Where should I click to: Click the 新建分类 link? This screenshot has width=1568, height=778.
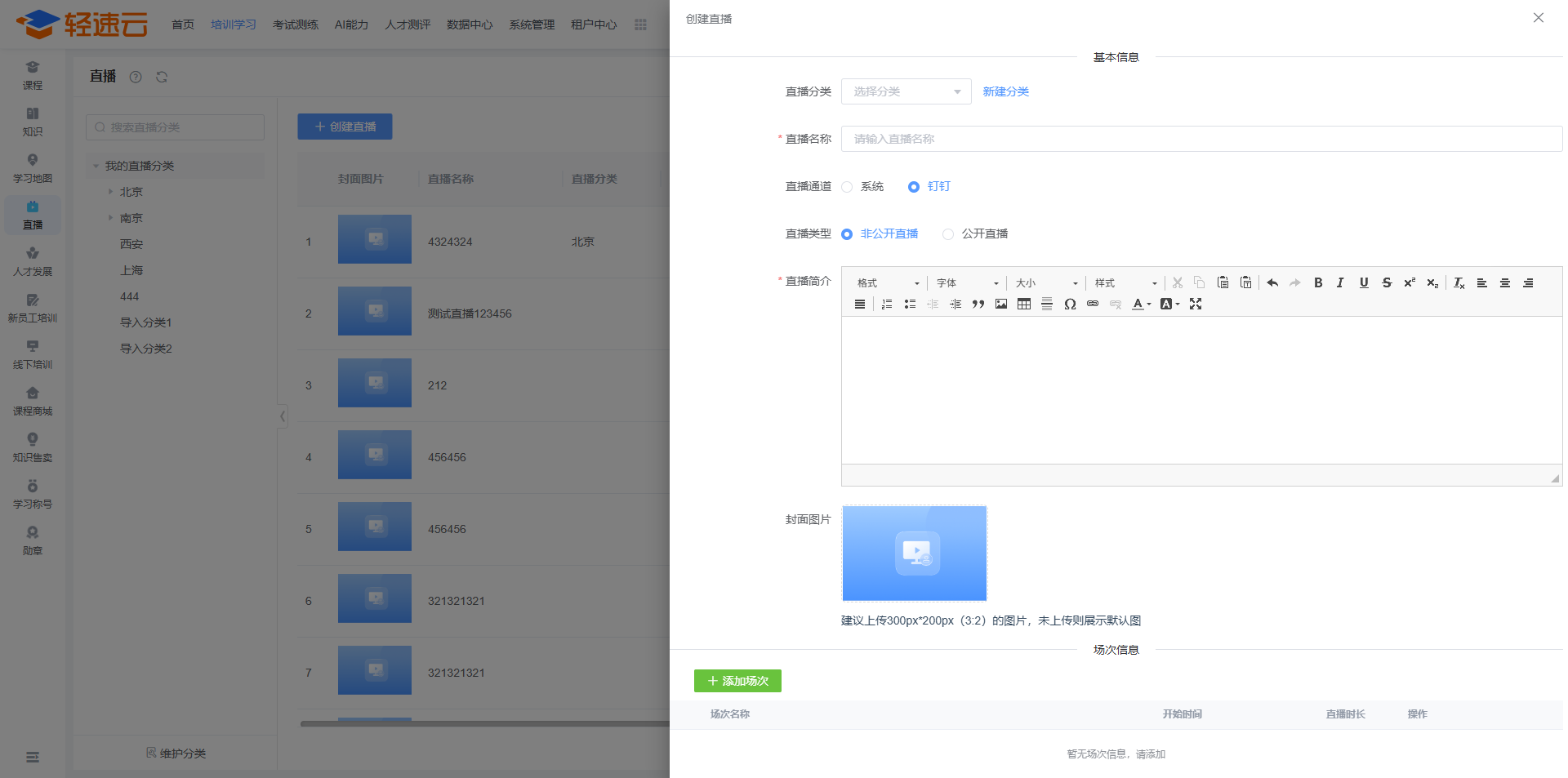tap(1005, 91)
